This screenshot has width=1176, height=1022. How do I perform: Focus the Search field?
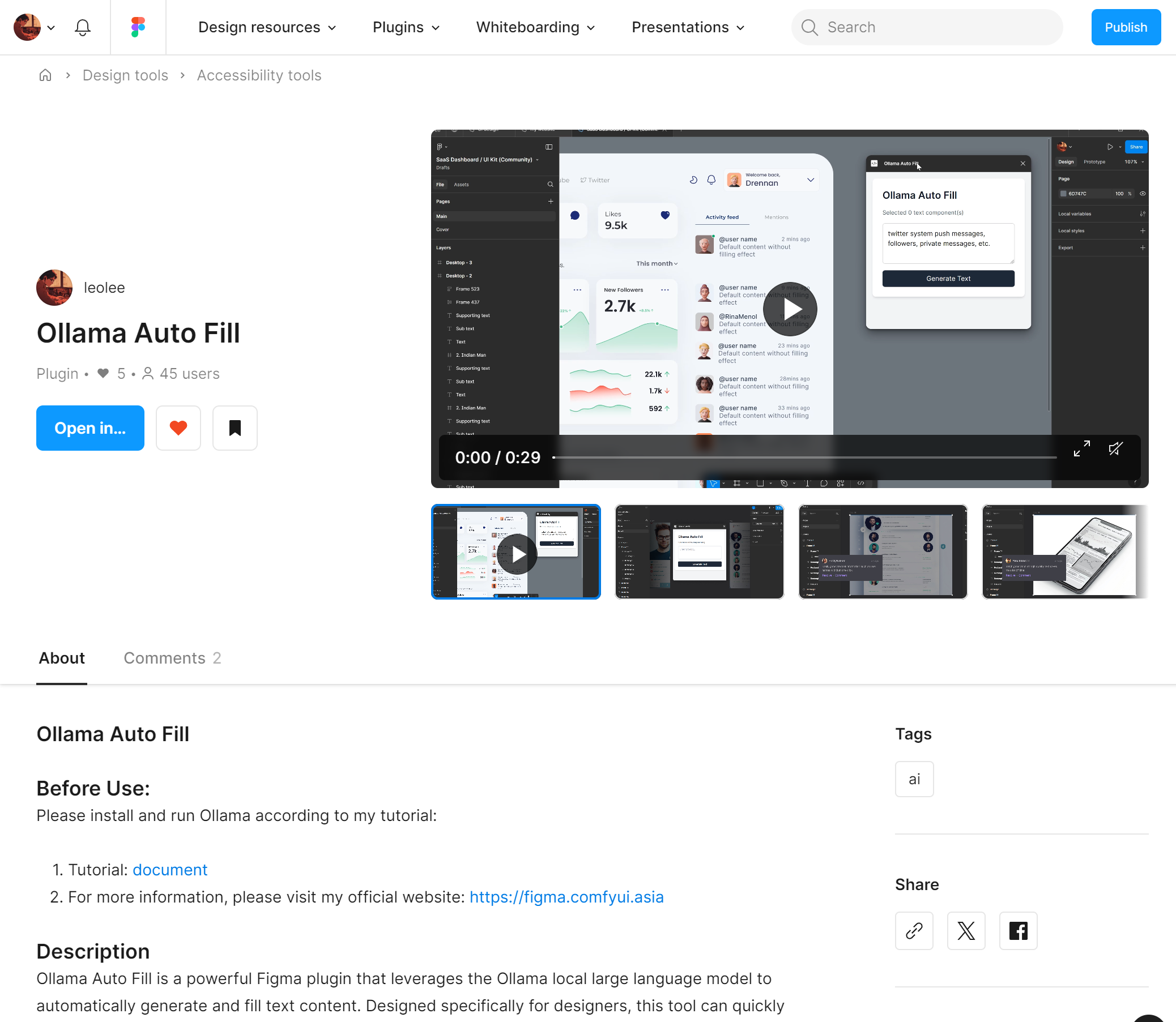[x=927, y=27]
